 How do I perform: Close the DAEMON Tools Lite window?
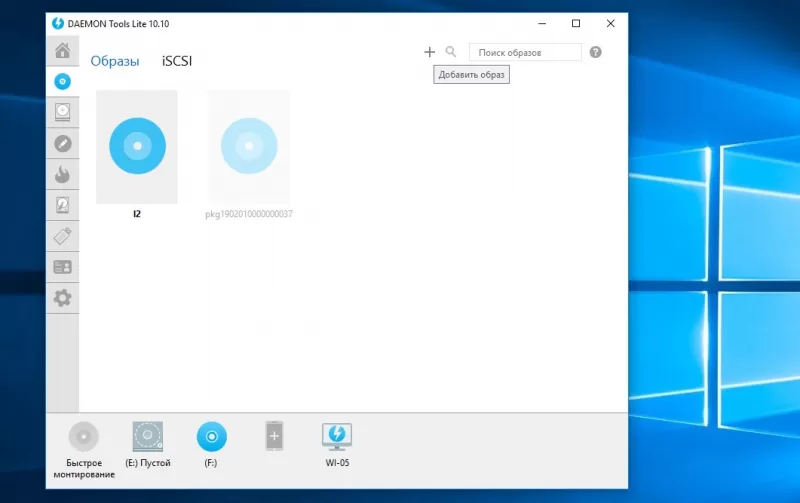click(611, 23)
